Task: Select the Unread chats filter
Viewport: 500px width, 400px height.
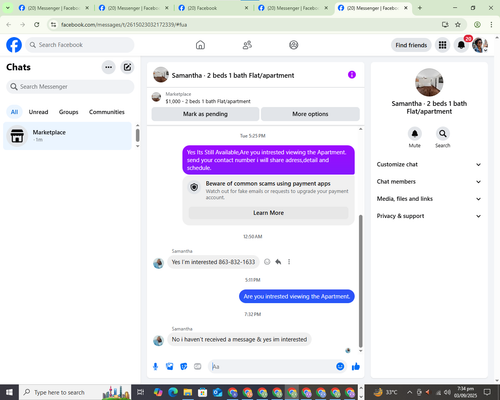Action: tap(38, 112)
